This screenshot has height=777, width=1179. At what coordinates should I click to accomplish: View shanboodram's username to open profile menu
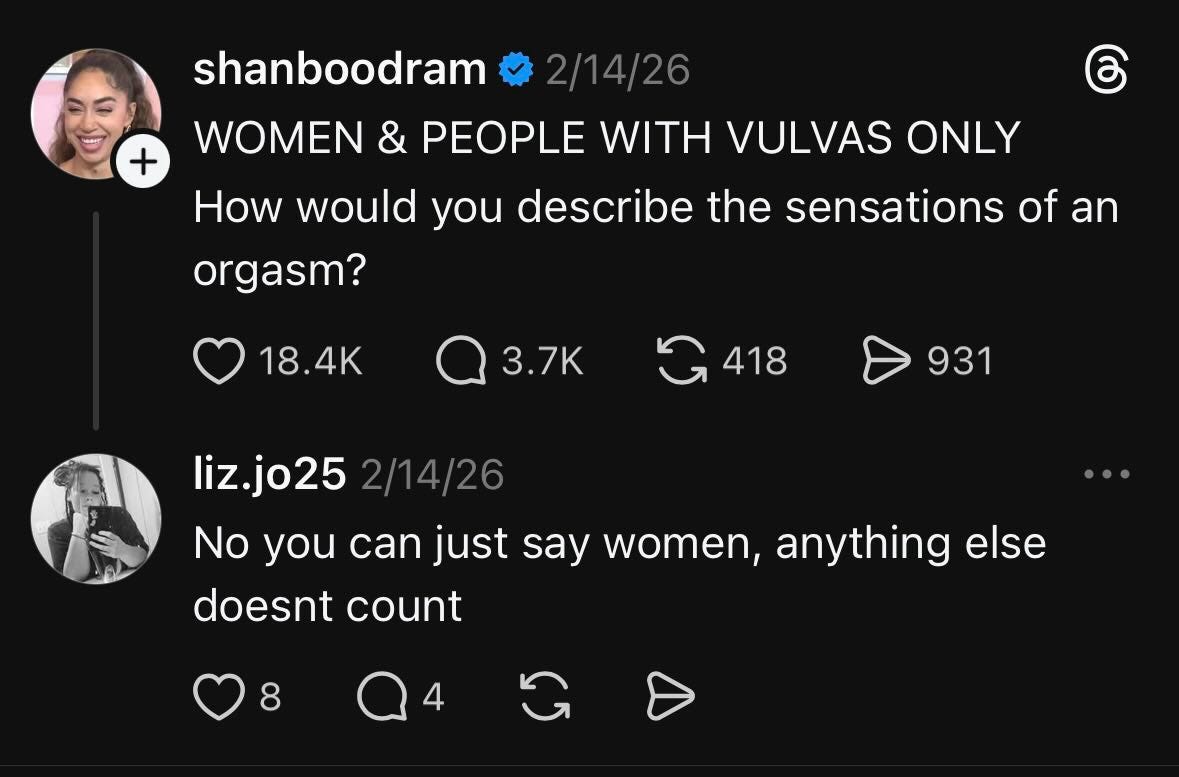(340, 68)
